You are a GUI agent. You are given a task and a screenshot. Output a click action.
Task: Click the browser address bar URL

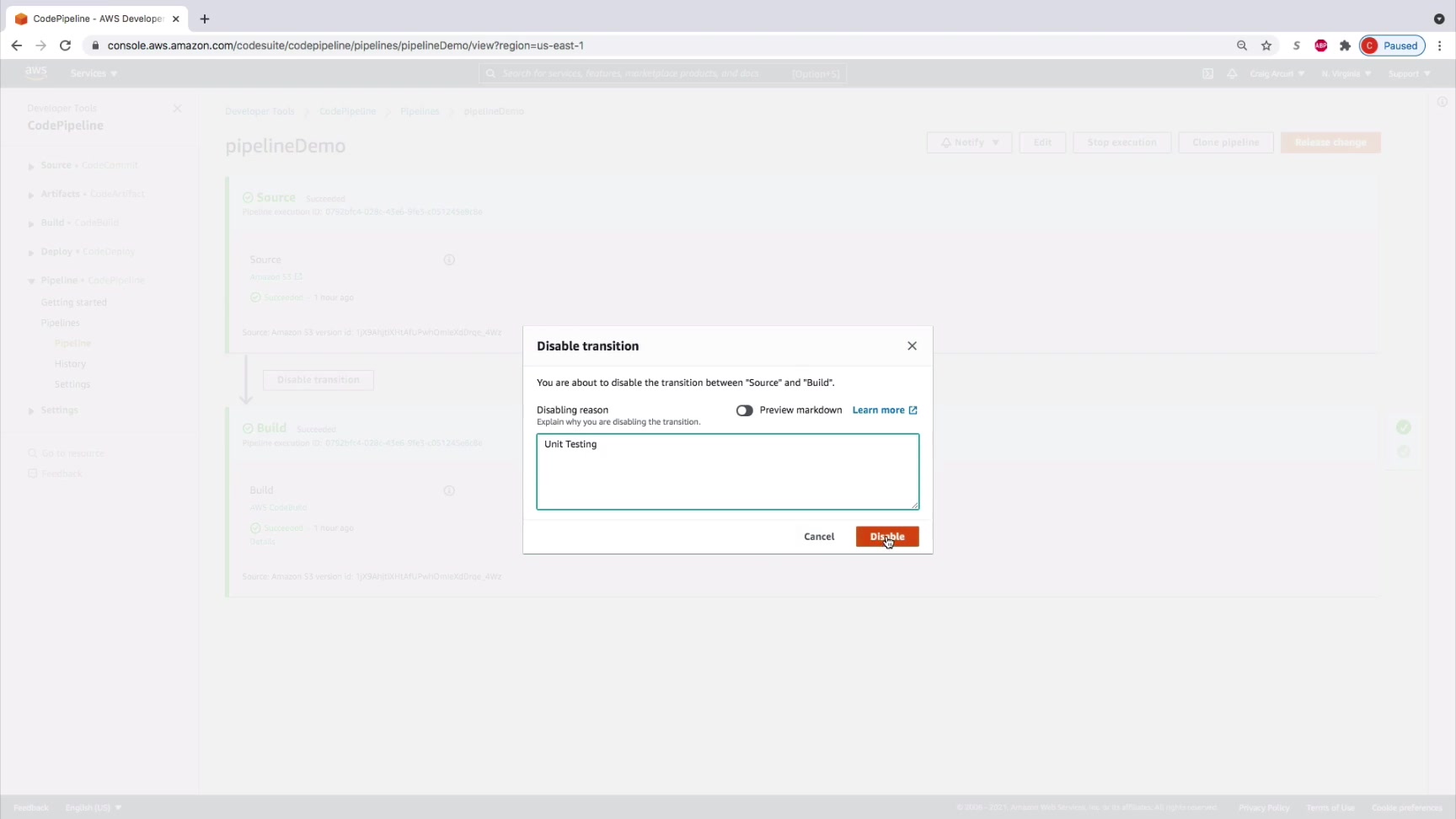(345, 45)
